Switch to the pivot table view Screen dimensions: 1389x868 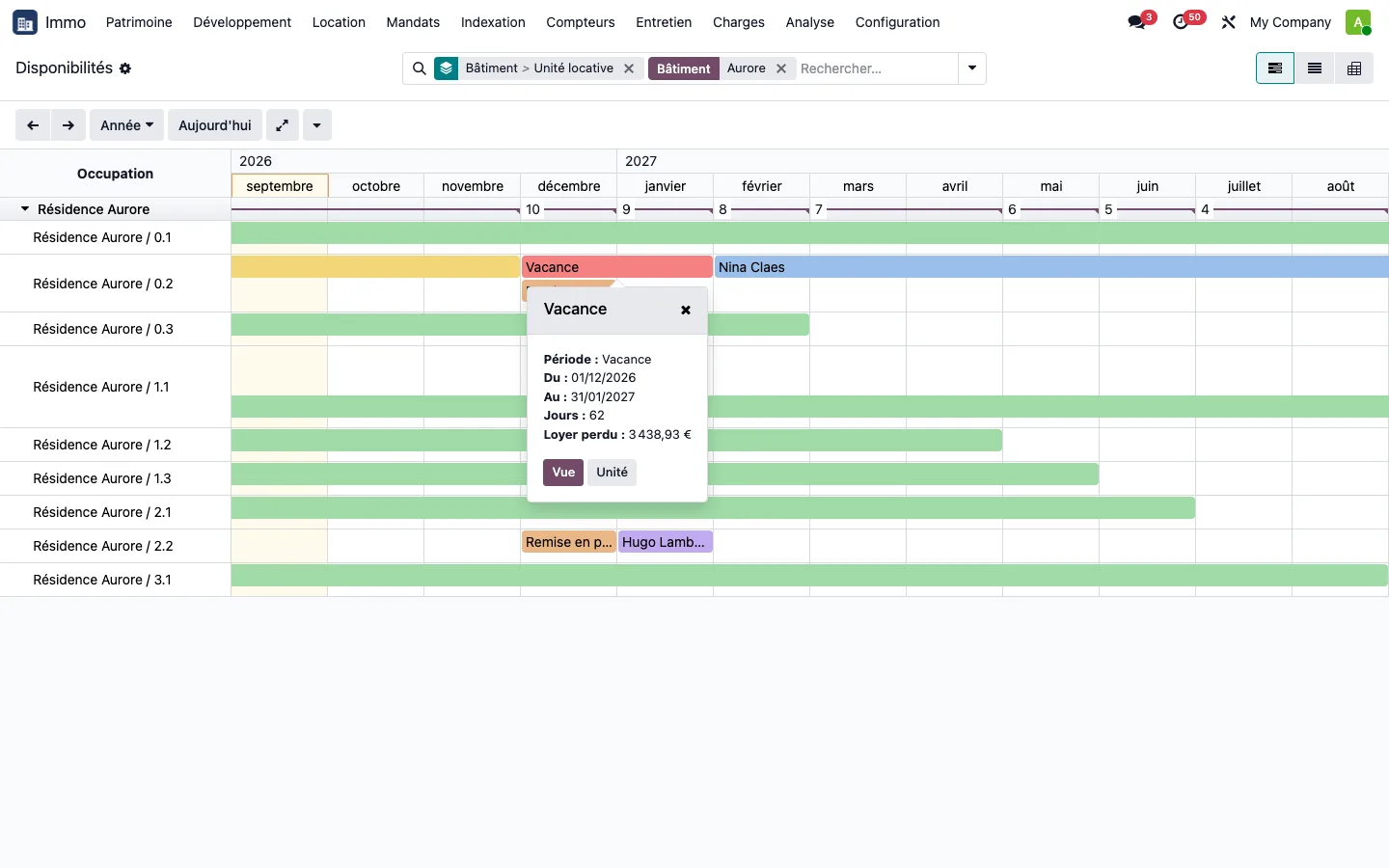pyautogui.click(x=1354, y=68)
